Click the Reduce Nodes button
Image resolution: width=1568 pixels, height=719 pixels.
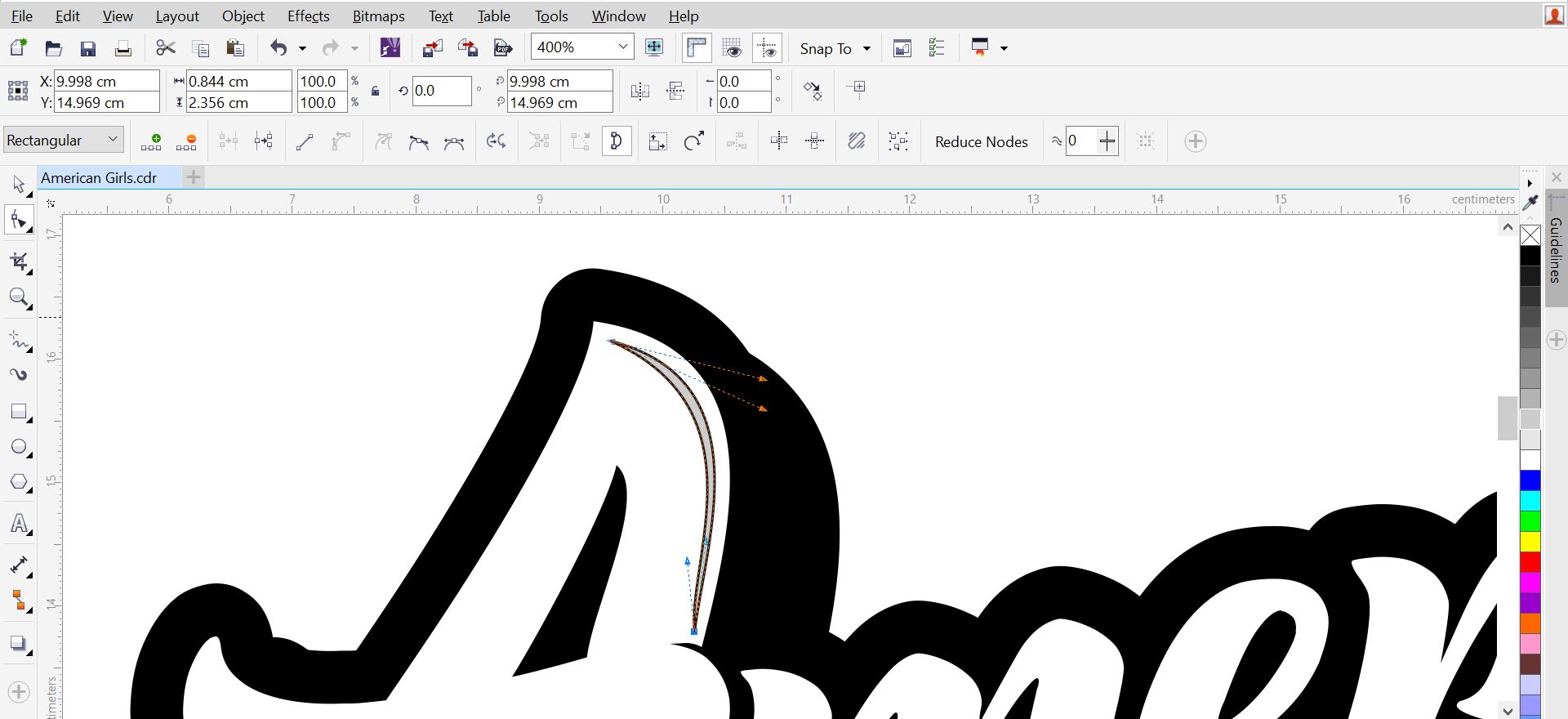(981, 142)
